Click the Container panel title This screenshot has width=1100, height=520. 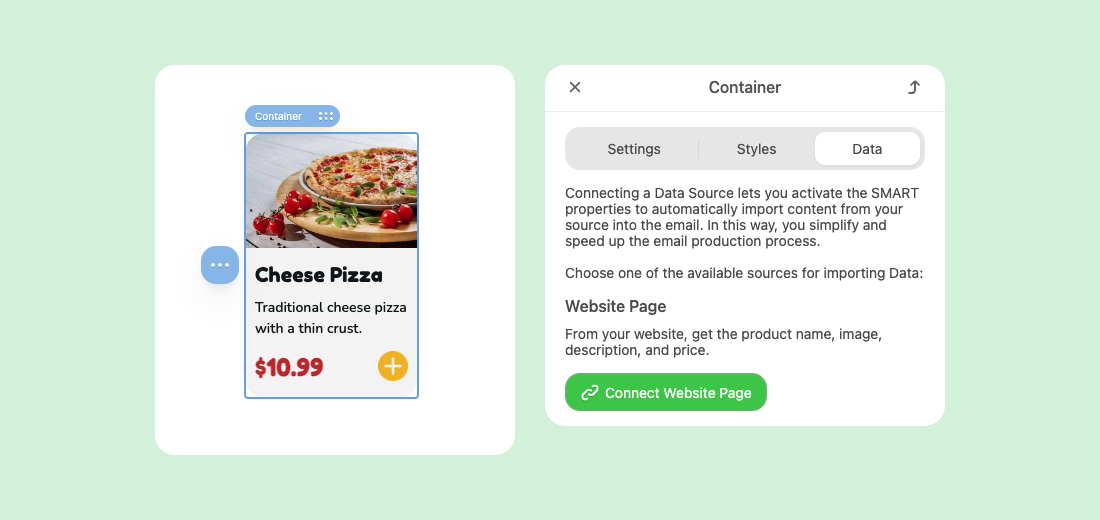(x=744, y=87)
